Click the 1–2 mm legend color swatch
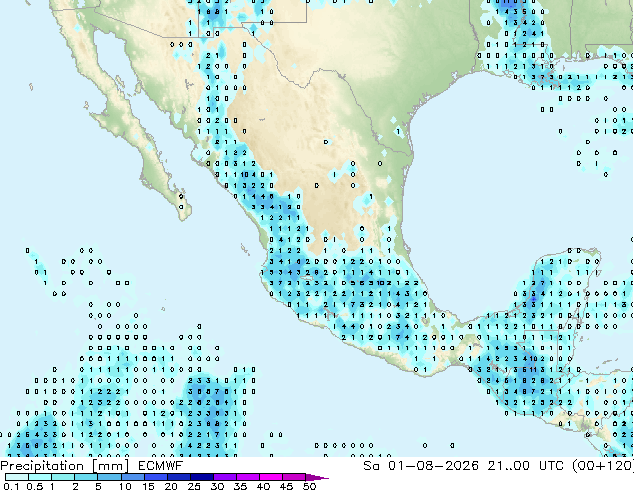The height and width of the screenshot is (490, 634). pos(63,477)
